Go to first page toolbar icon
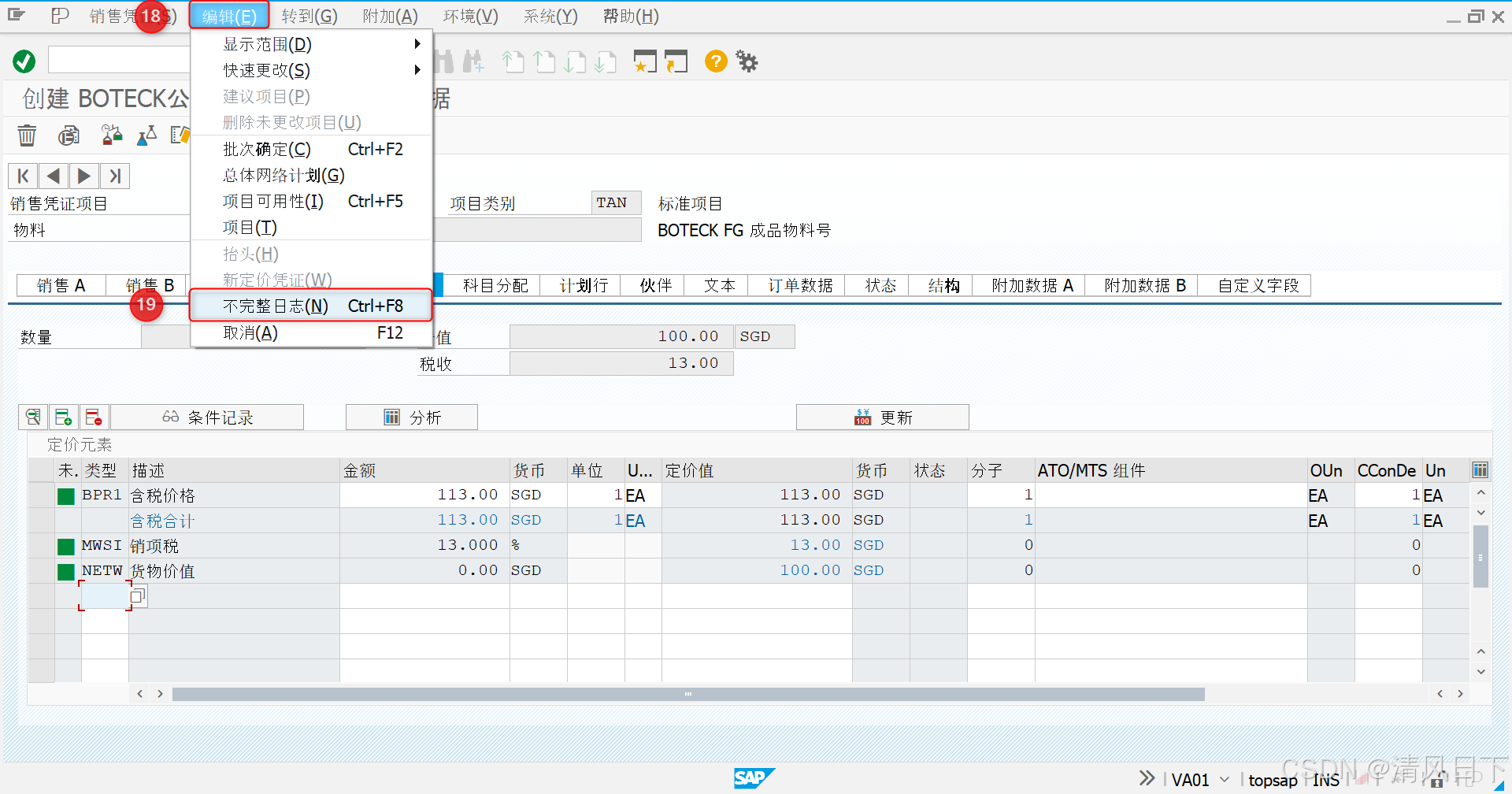The image size is (1512, 794). click(x=513, y=61)
